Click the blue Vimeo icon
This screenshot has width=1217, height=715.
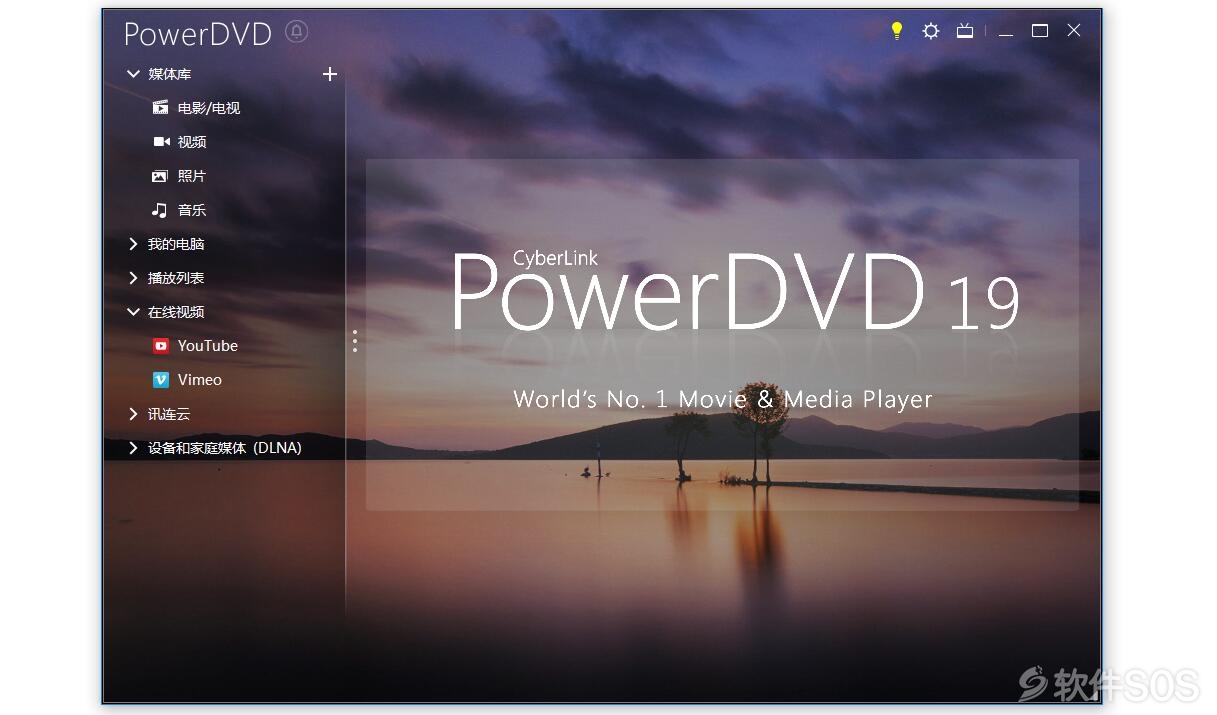pyautogui.click(x=160, y=380)
